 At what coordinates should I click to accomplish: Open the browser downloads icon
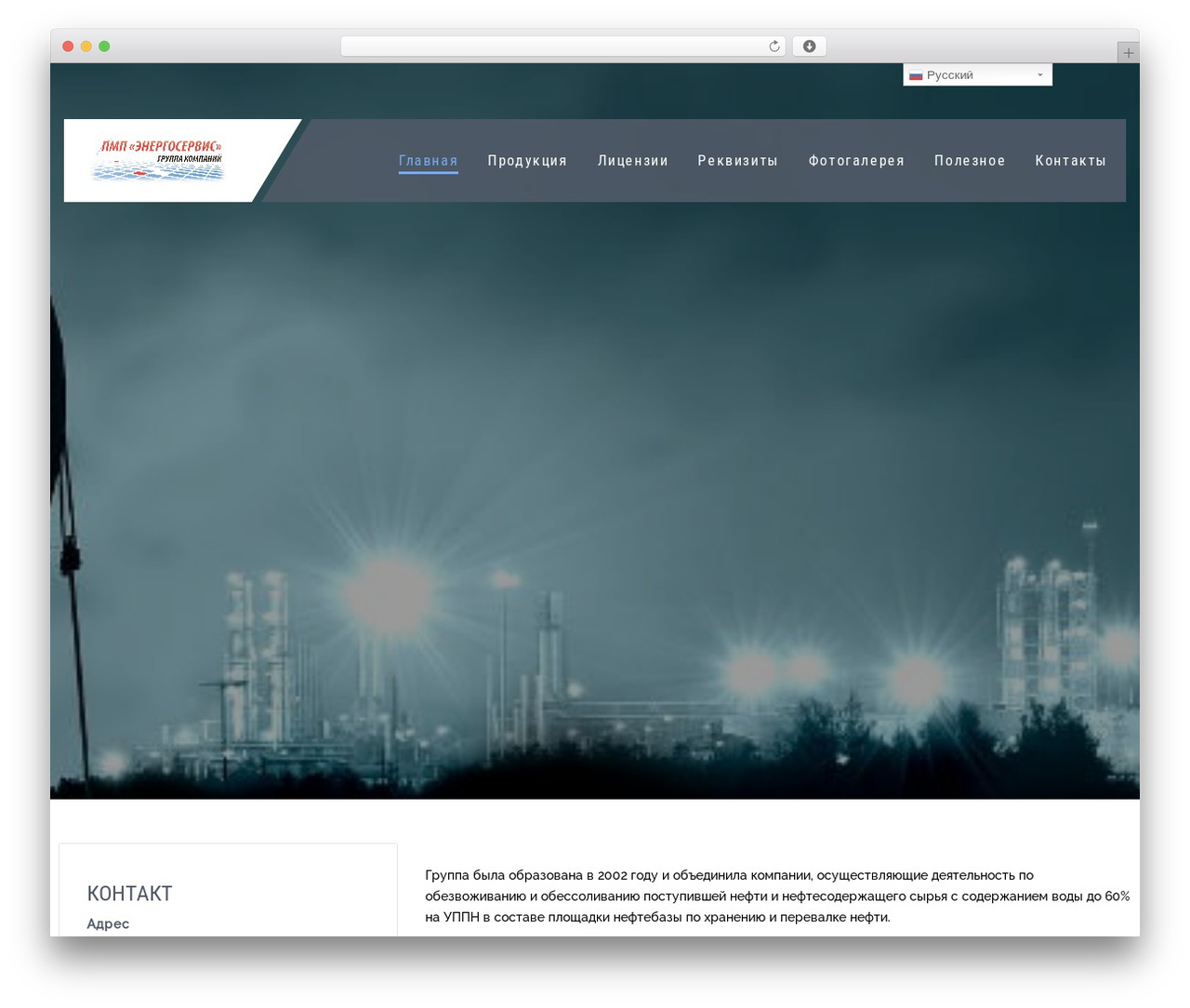click(x=809, y=46)
